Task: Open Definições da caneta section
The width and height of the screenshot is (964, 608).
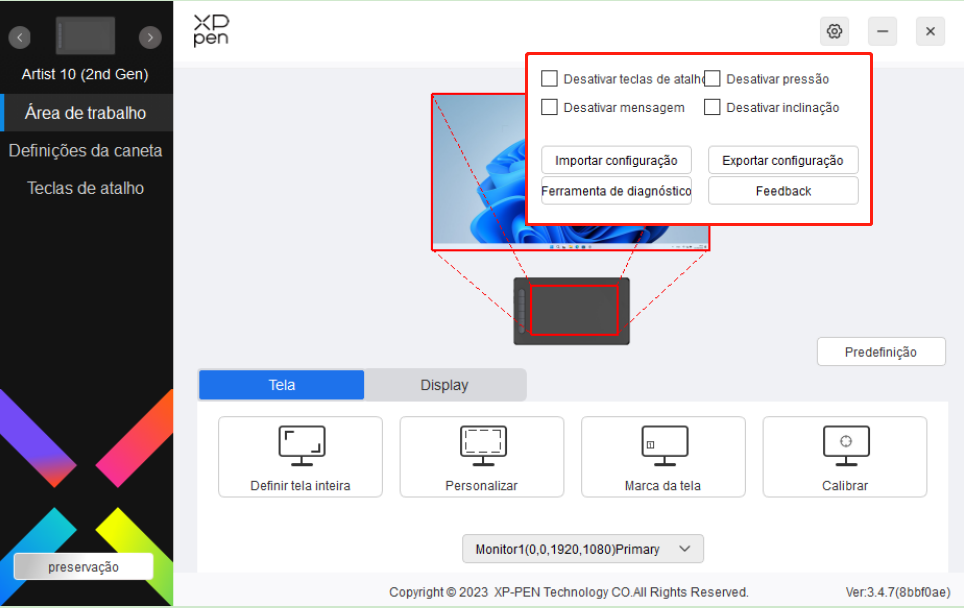Action: (x=86, y=151)
